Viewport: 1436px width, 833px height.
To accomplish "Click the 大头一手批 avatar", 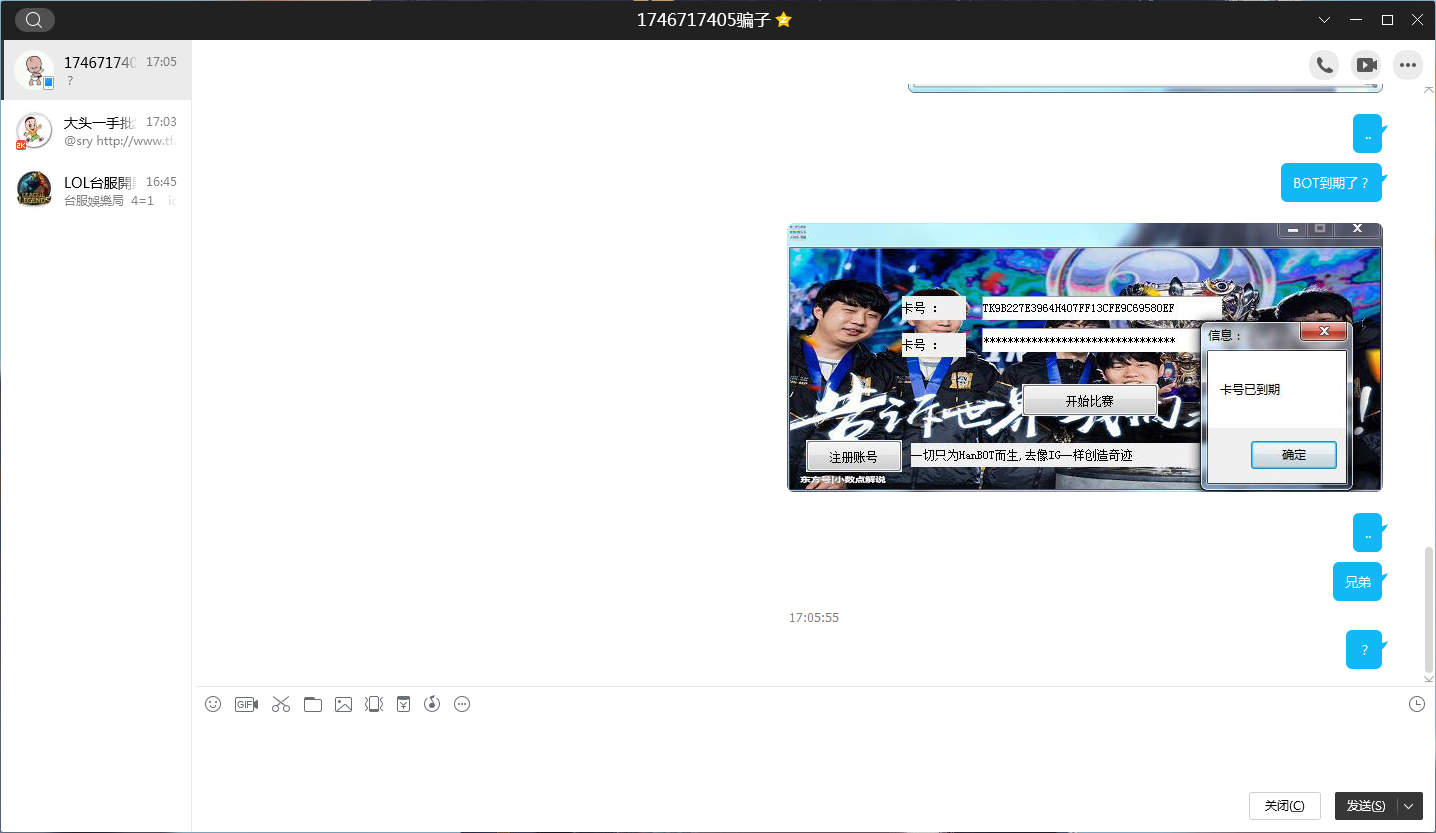I will tap(34, 130).
